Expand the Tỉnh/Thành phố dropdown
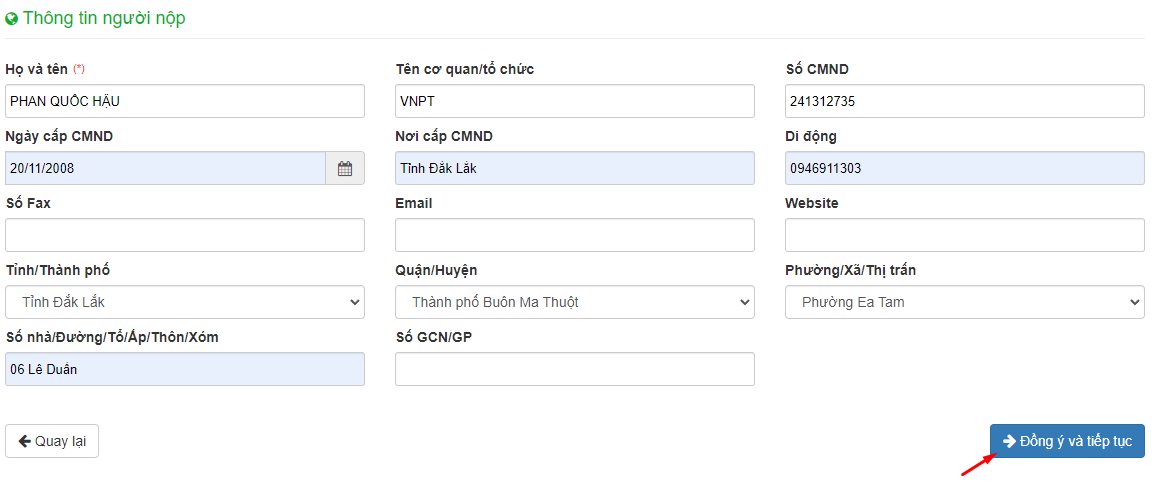The height and width of the screenshot is (491, 1163). 185,302
